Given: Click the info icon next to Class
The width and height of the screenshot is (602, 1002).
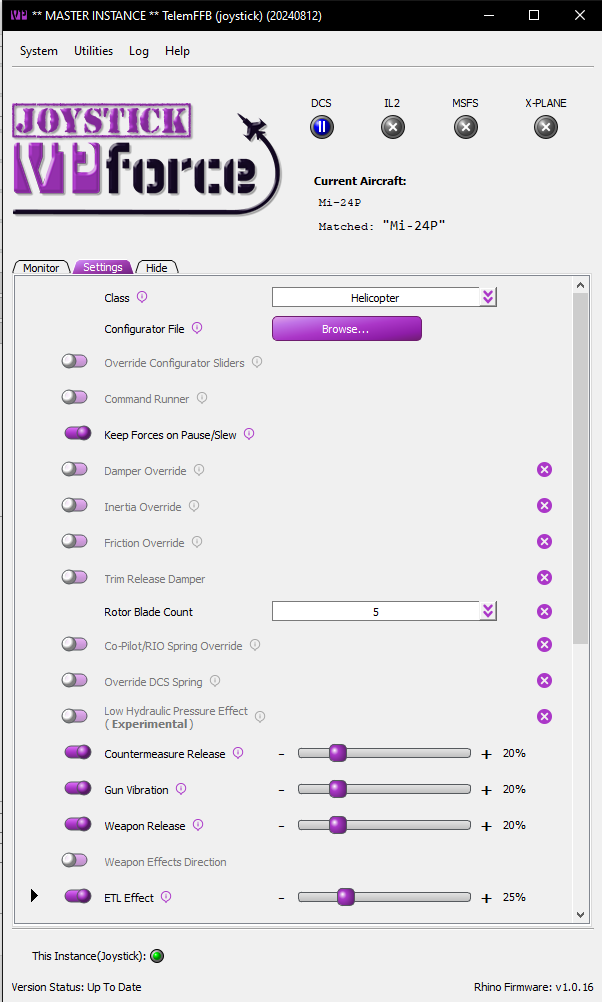Looking at the screenshot, I should pos(142,297).
